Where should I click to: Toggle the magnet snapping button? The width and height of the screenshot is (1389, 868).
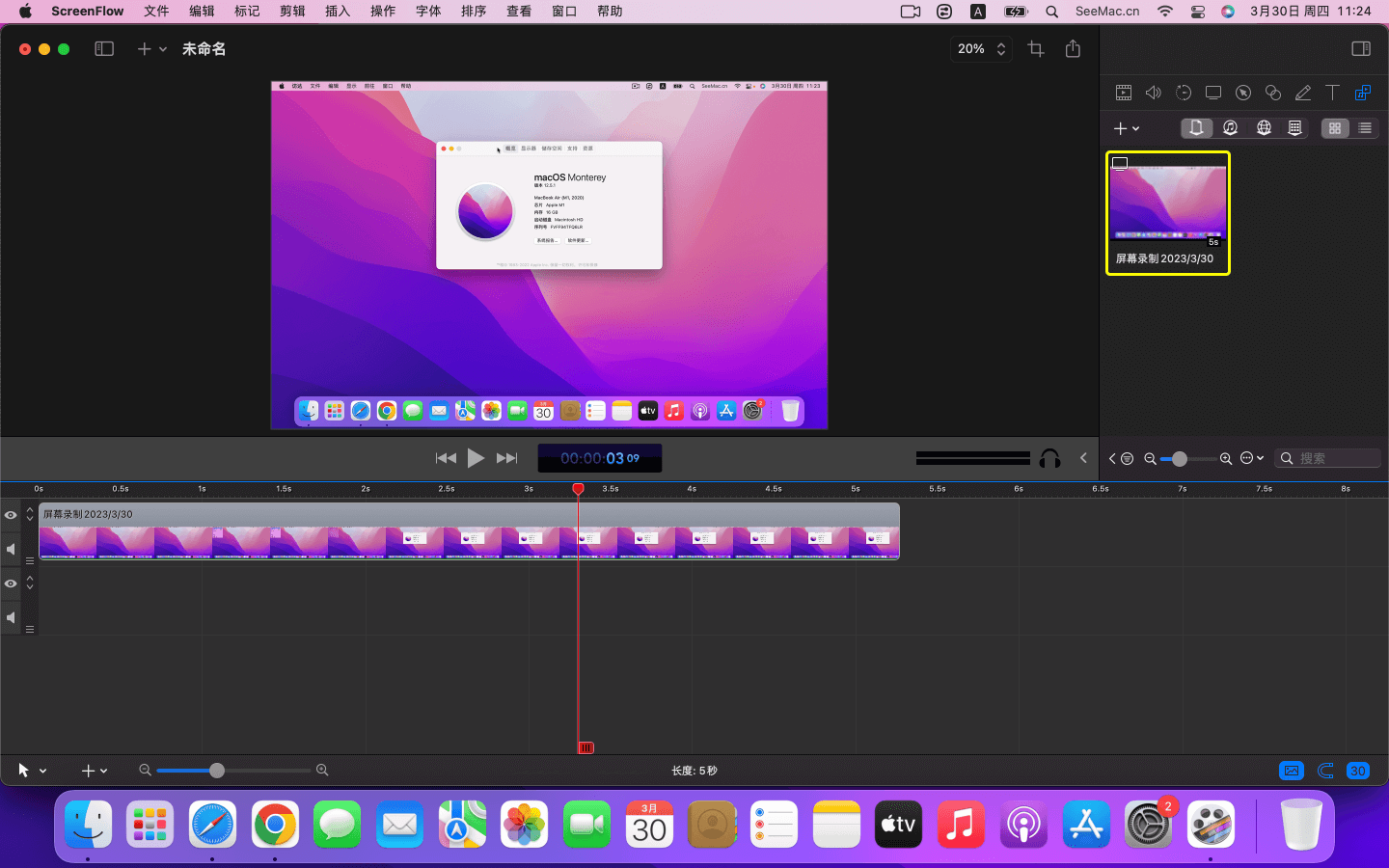1325,771
